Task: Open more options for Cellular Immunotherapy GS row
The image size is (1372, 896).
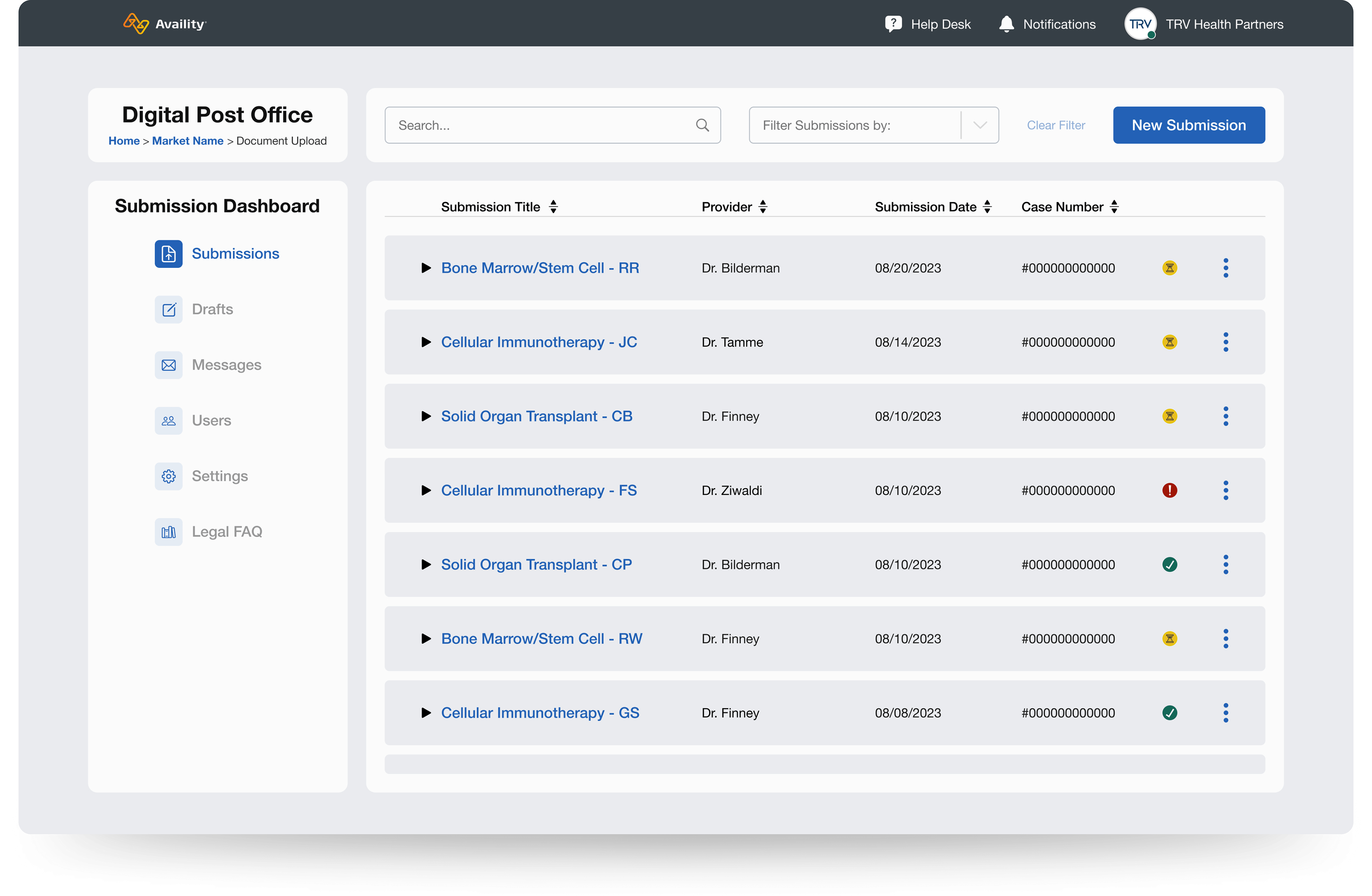Action: click(1226, 713)
